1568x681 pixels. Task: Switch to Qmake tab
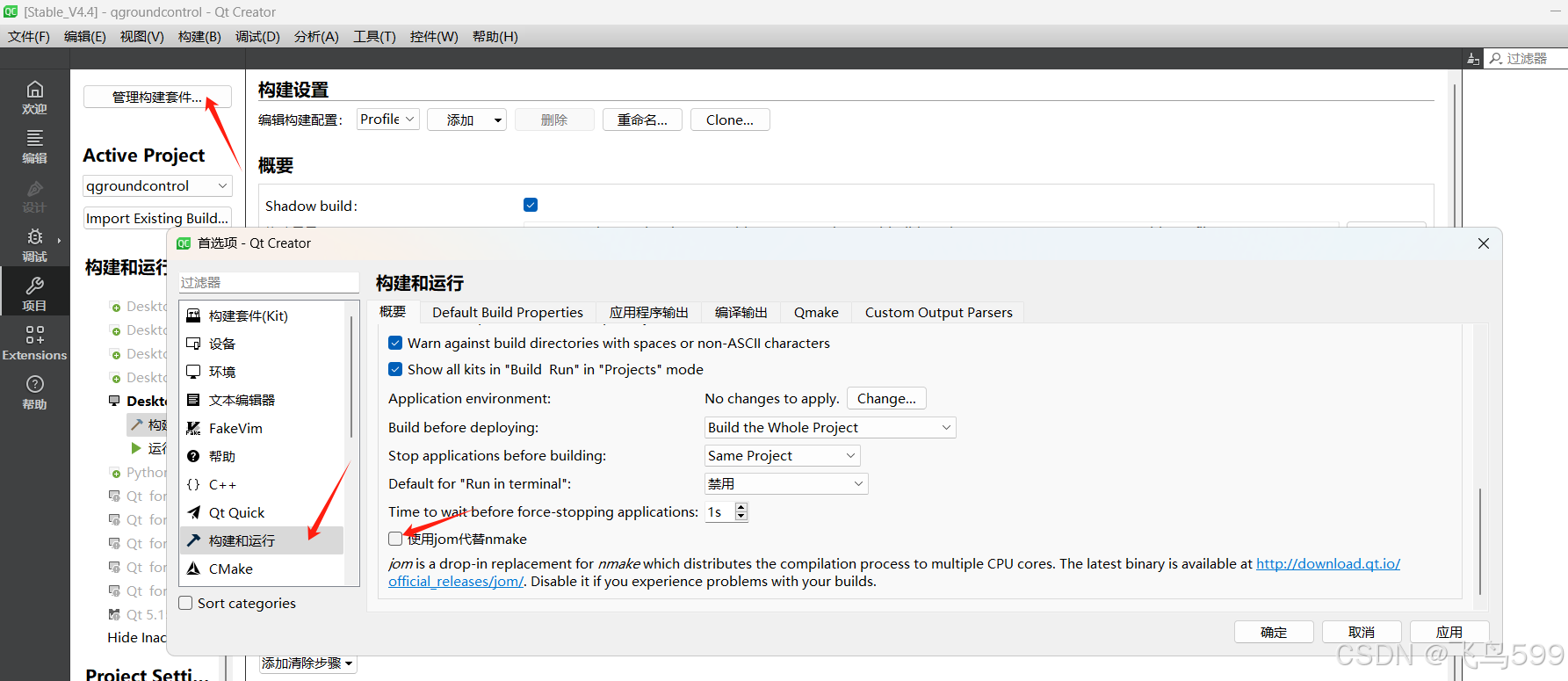(x=816, y=312)
